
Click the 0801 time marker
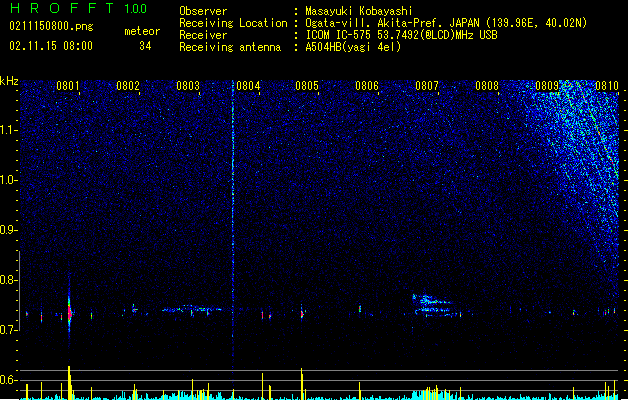(68, 86)
